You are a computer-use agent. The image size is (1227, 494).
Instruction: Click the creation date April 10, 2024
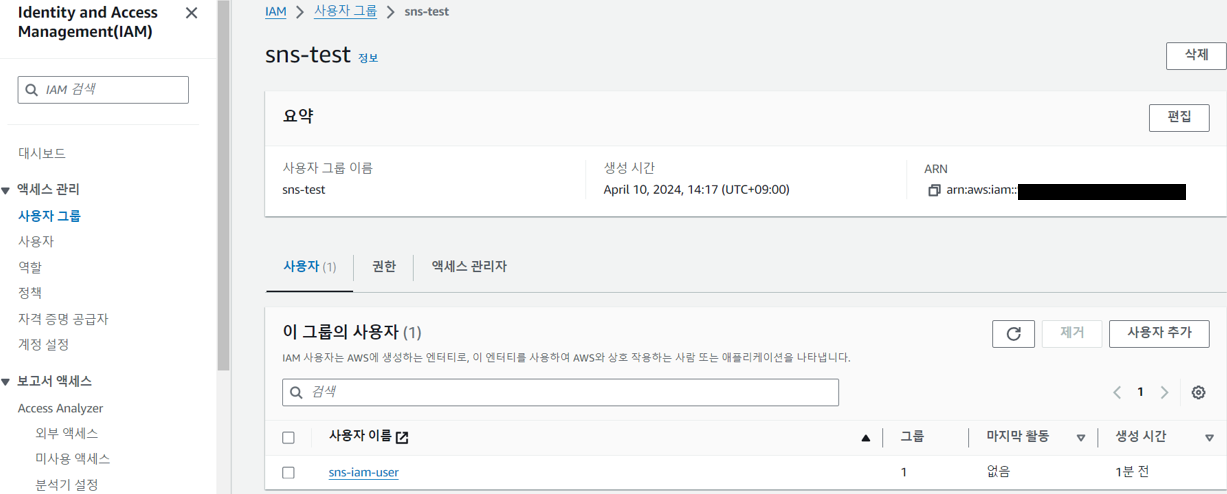click(x=697, y=189)
